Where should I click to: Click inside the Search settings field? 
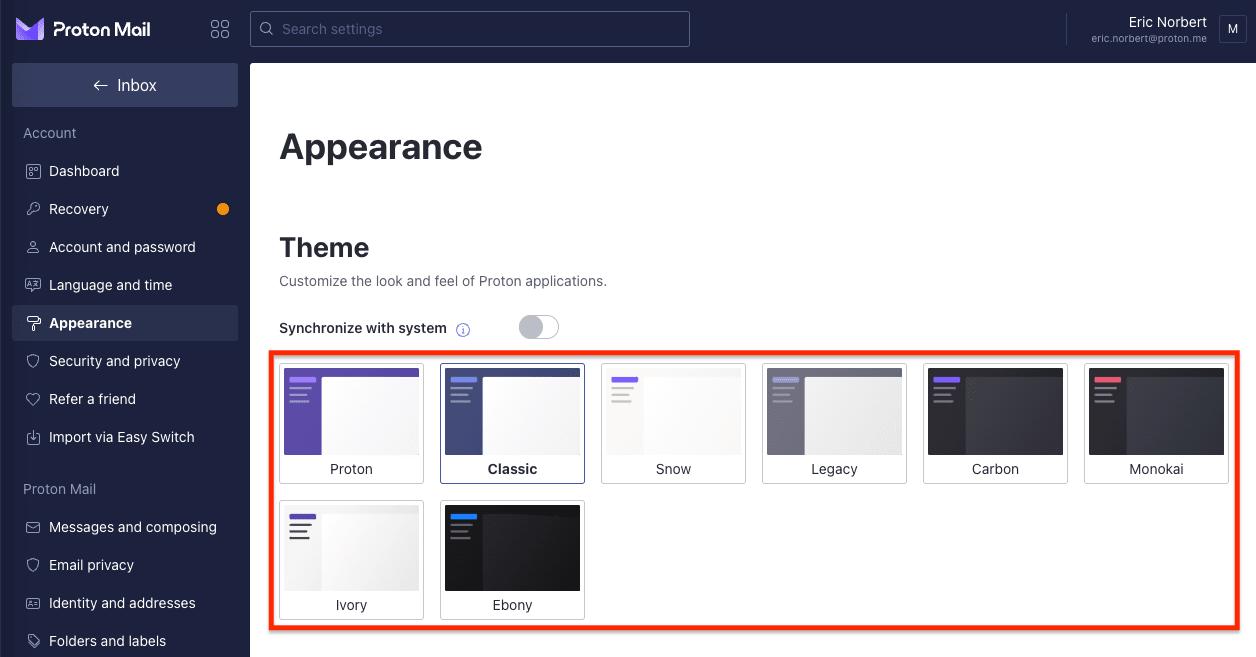469,29
